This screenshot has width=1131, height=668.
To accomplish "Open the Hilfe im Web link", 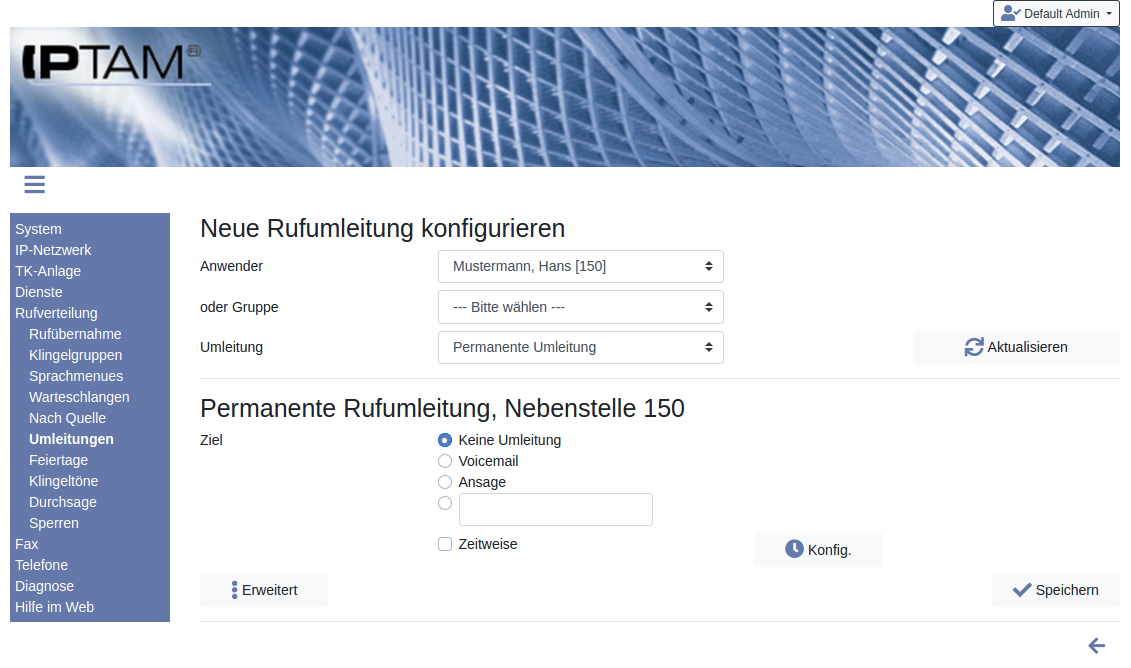I will (x=54, y=607).
